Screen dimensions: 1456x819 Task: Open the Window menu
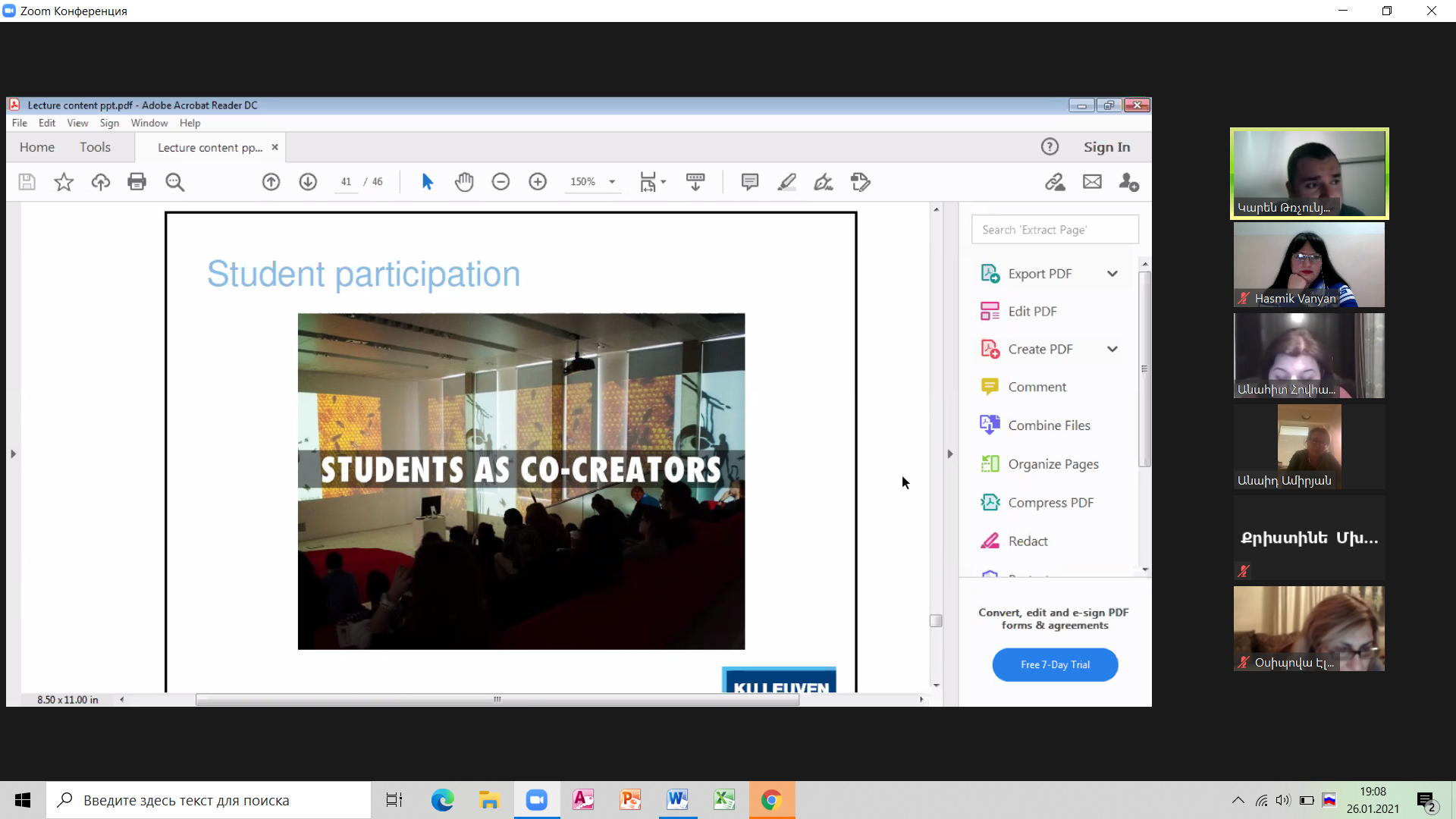[149, 123]
